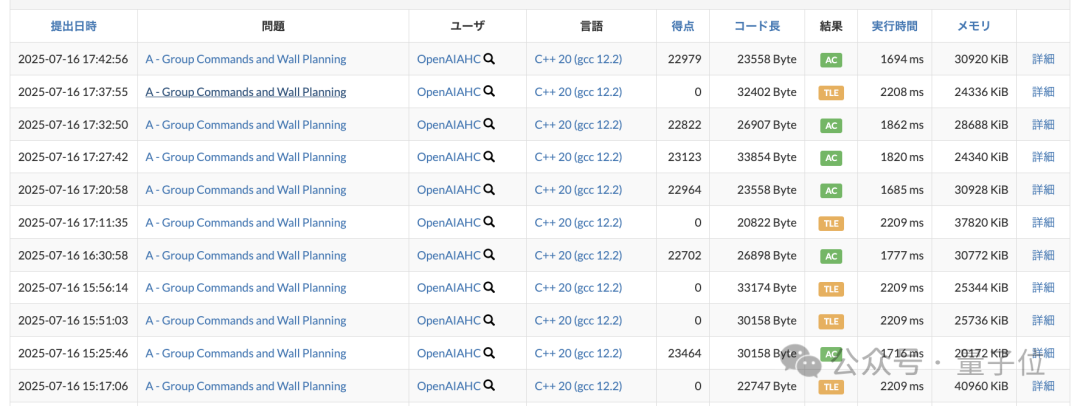This screenshot has width=1080, height=406.
Task: Click TLE badge in 17:37:55 row
Action: 831,92
